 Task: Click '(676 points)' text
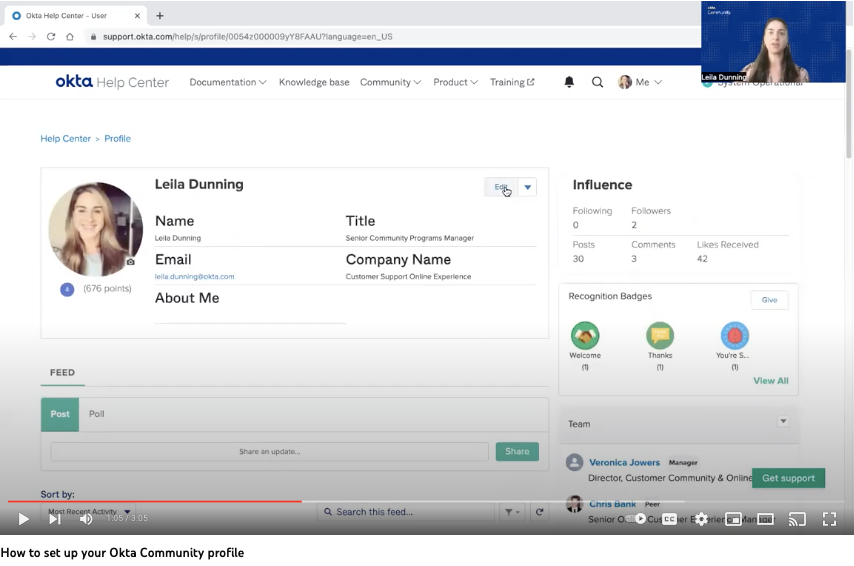[x=107, y=289]
